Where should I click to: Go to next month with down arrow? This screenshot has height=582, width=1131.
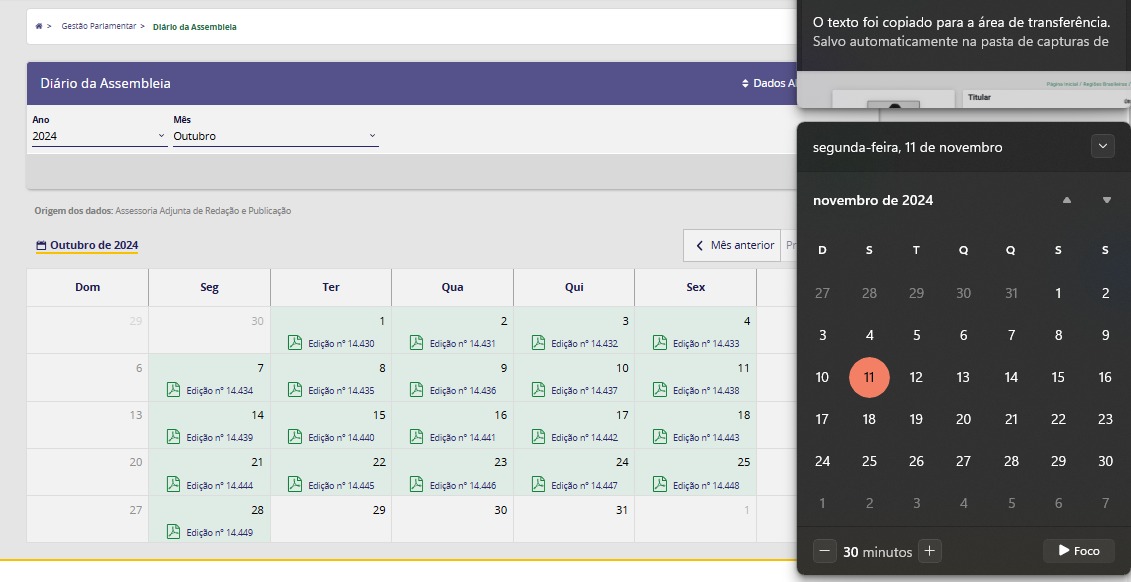coord(1106,200)
